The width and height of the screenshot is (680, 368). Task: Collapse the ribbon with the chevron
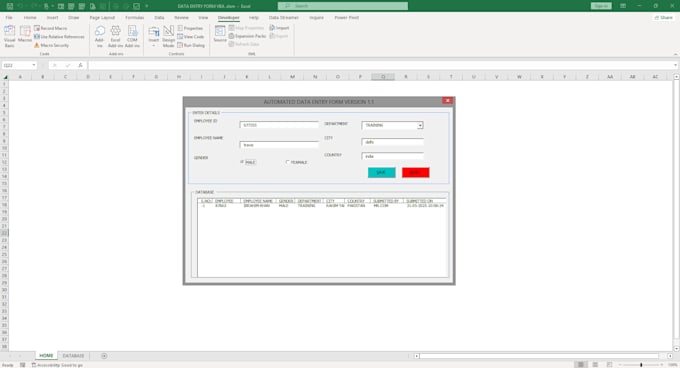pos(675,54)
